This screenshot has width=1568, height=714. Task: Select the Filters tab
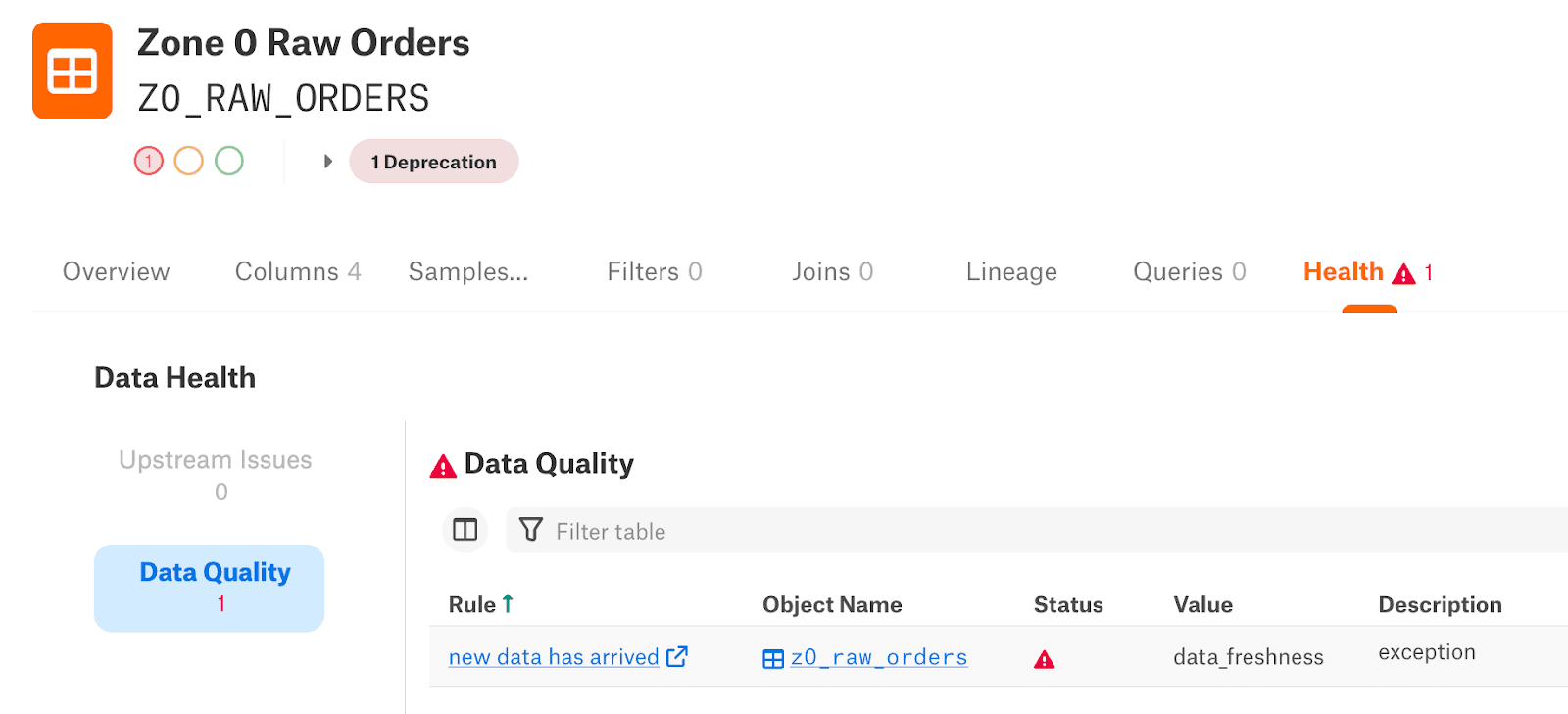click(x=654, y=272)
